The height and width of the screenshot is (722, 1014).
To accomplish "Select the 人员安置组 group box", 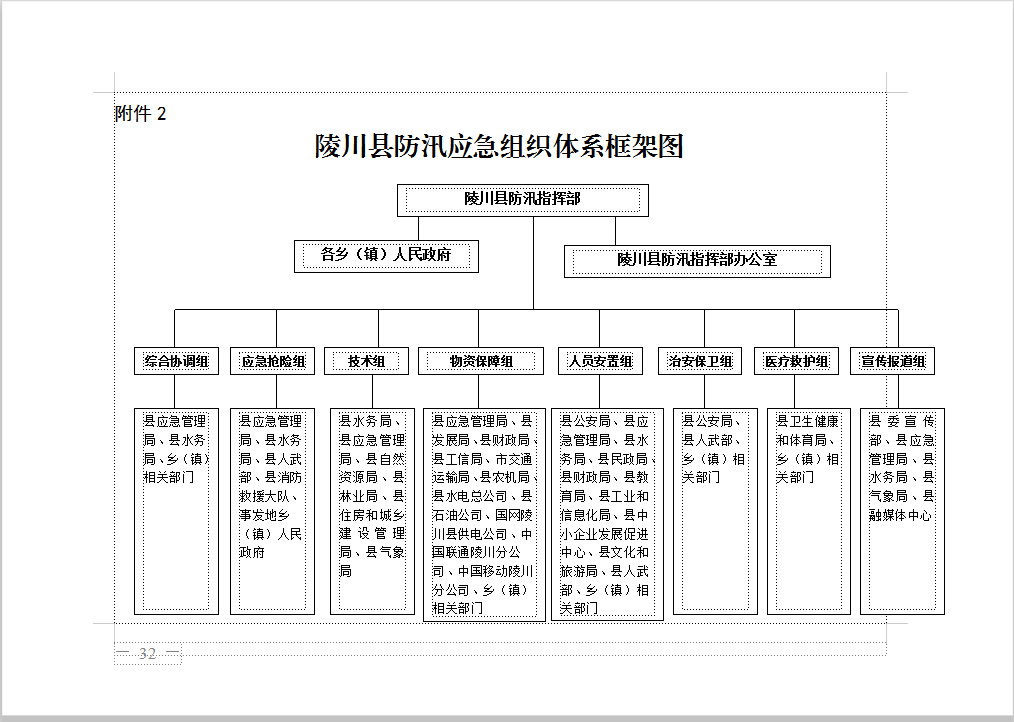I will (x=600, y=361).
